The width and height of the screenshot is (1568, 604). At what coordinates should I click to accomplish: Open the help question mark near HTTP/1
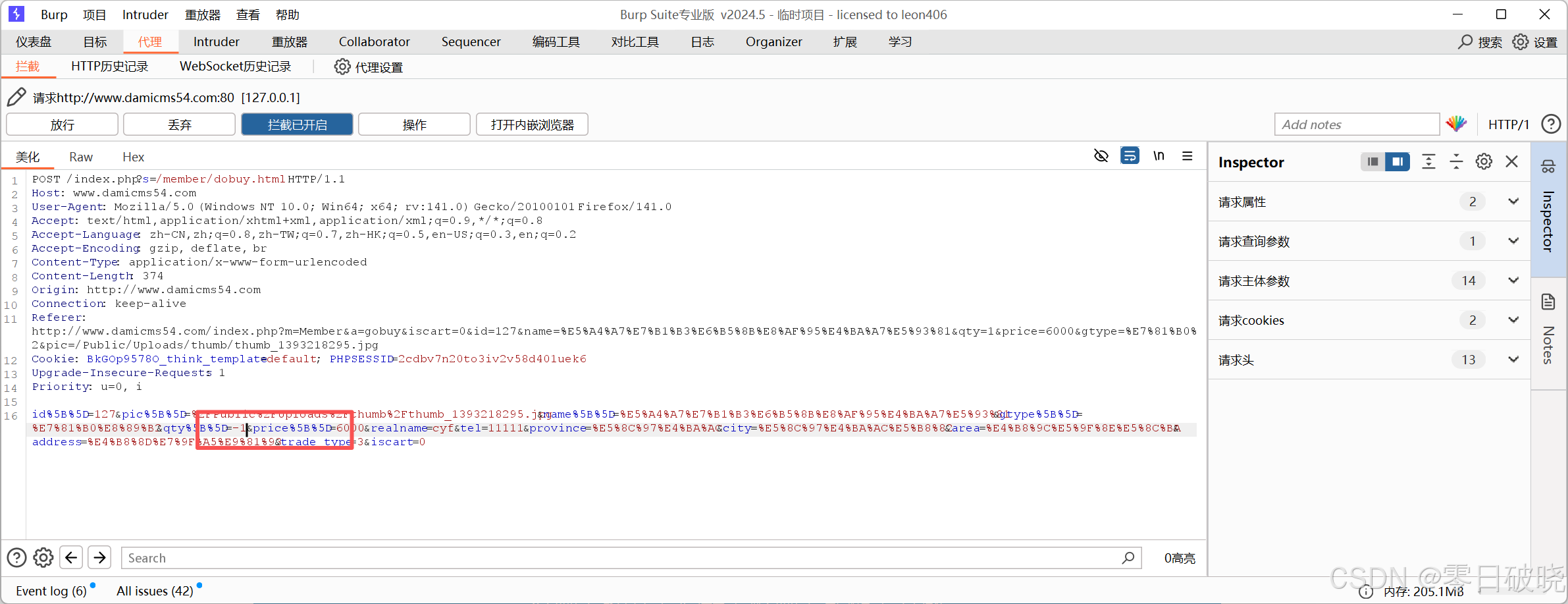click(x=1551, y=124)
